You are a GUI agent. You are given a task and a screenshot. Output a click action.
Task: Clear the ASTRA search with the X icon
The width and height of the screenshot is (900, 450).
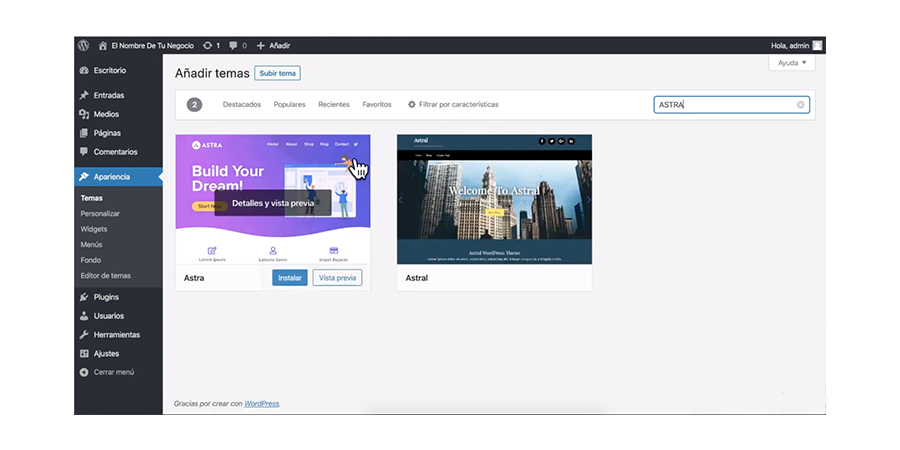[x=800, y=104]
